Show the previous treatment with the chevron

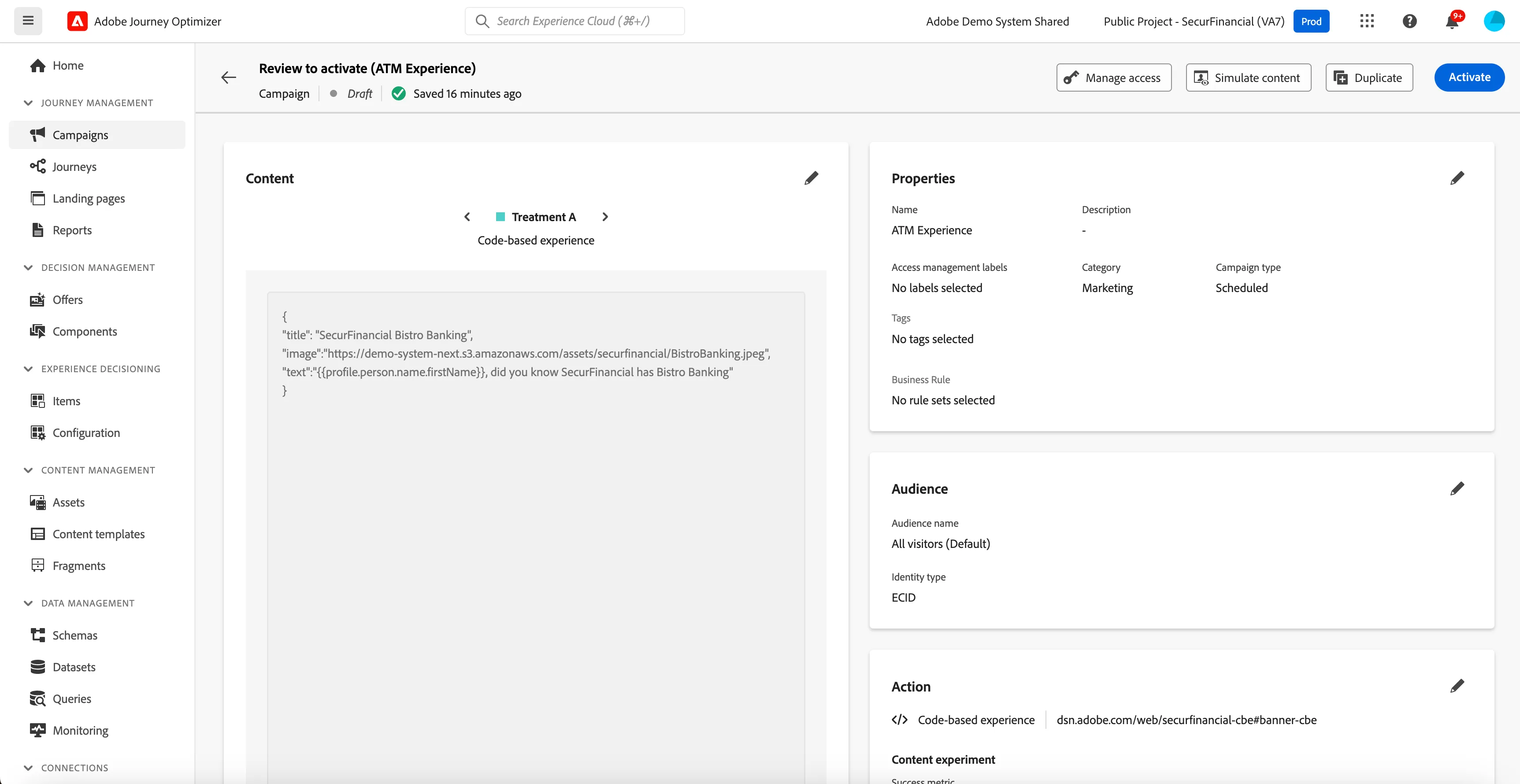(467, 217)
